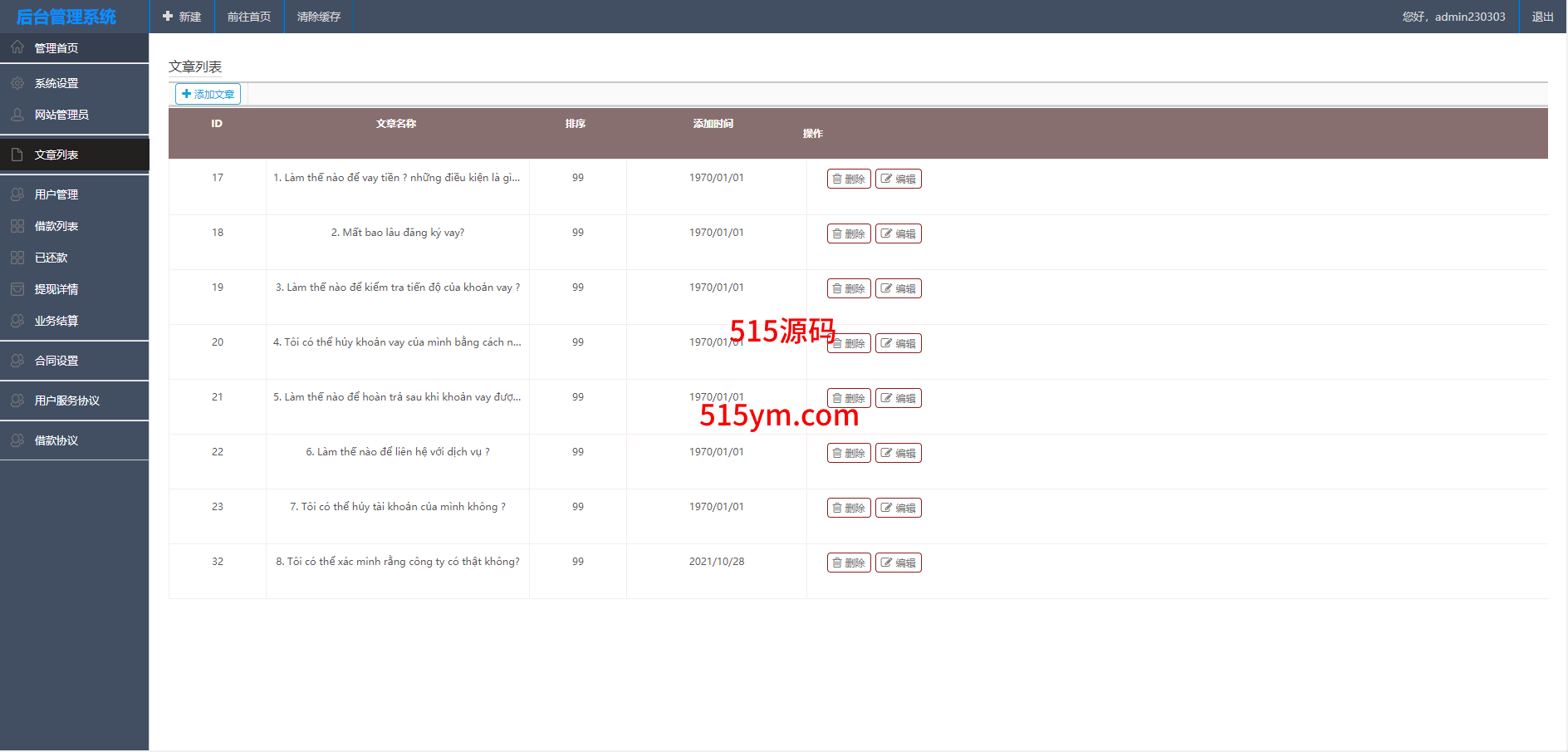This screenshot has width=1568, height=752.
Task: Edit article 22 about liên hệ dịch vụ
Action: pos(898,453)
